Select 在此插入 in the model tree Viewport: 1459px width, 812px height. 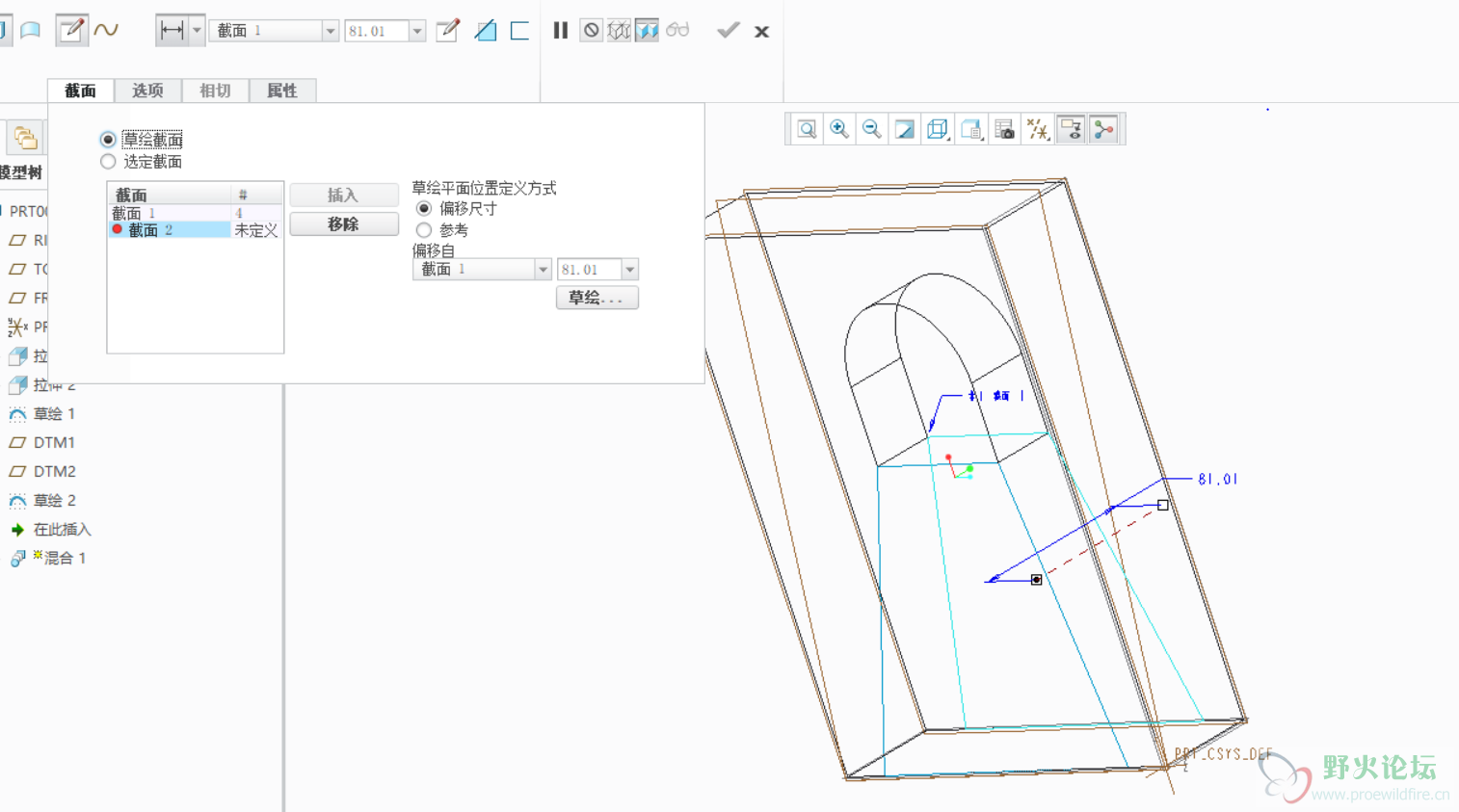(x=62, y=530)
